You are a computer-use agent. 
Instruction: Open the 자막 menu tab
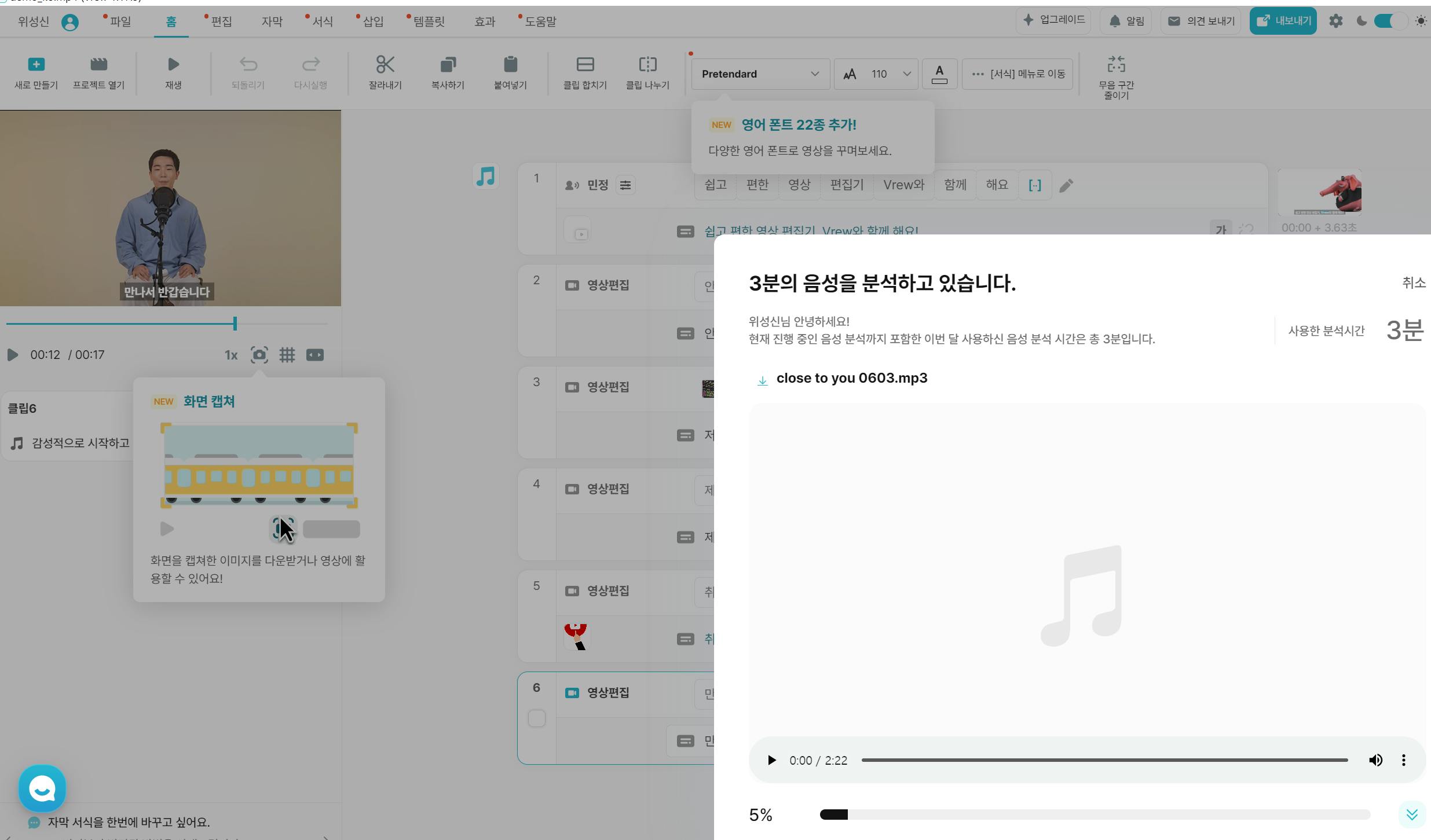tap(272, 22)
